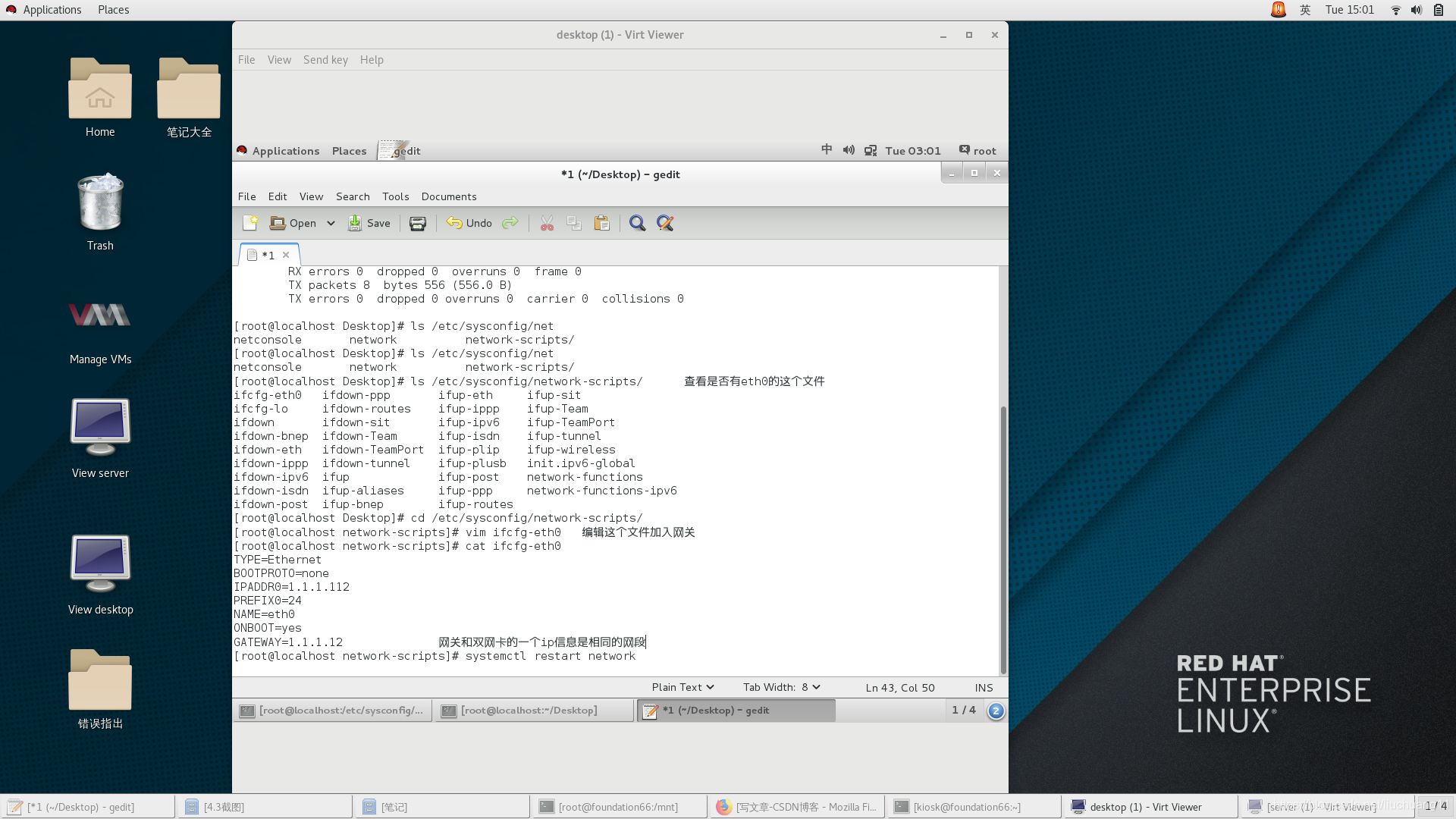1456x819 pixels.
Task: Print the document with printer icon
Action: point(418,223)
